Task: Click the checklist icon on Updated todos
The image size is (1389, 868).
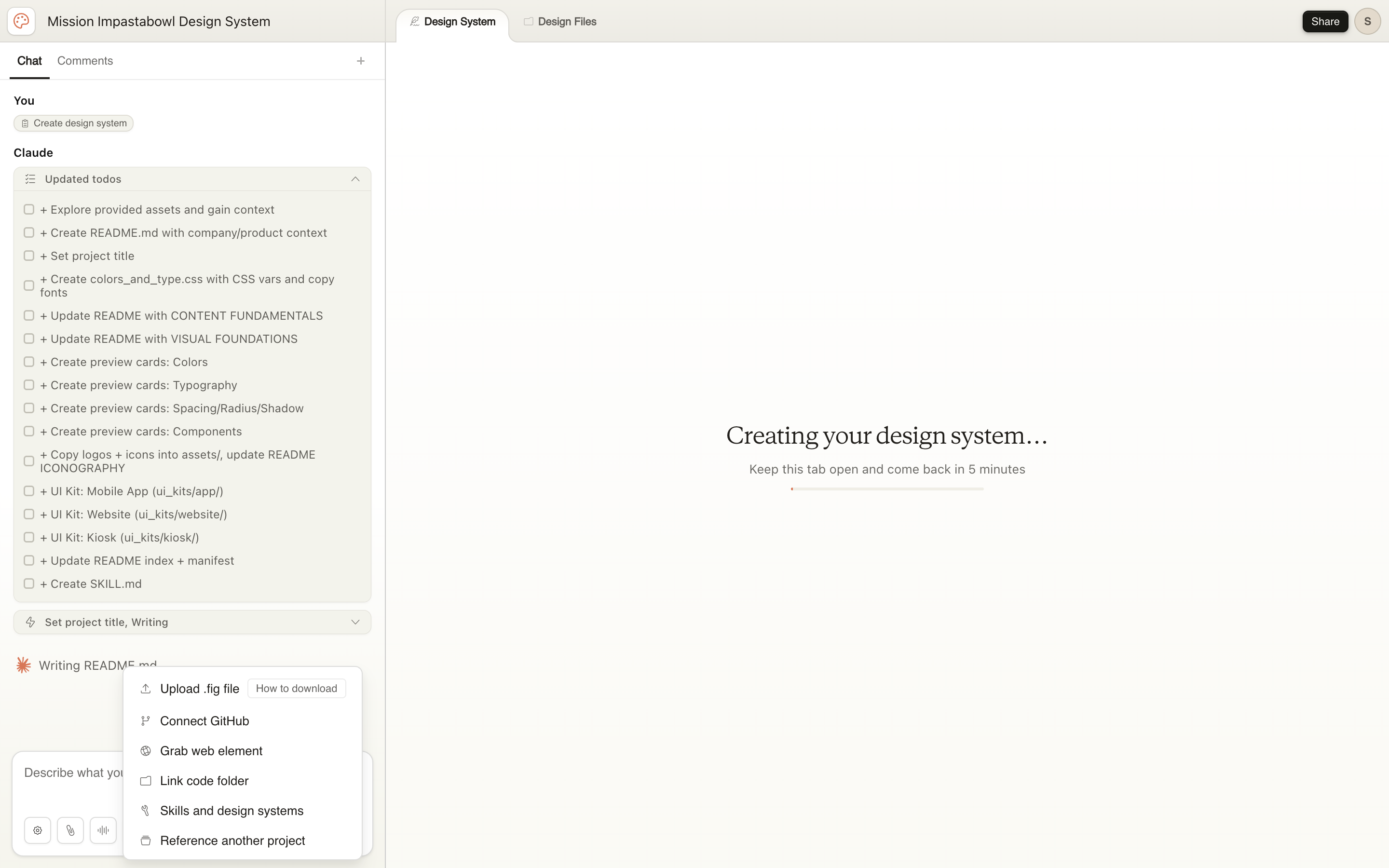Action: (x=30, y=179)
